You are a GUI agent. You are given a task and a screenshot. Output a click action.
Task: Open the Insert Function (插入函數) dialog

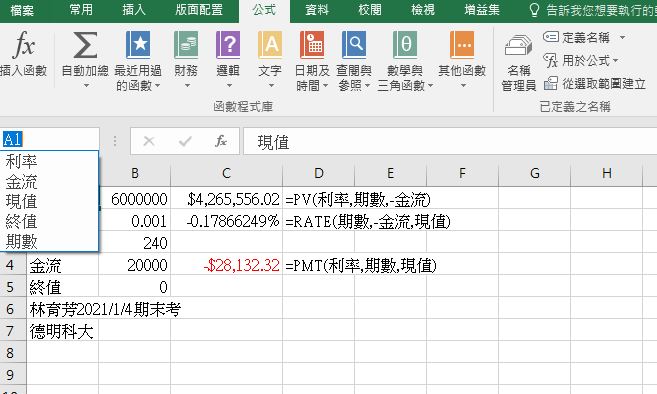pyautogui.click(x=23, y=54)
